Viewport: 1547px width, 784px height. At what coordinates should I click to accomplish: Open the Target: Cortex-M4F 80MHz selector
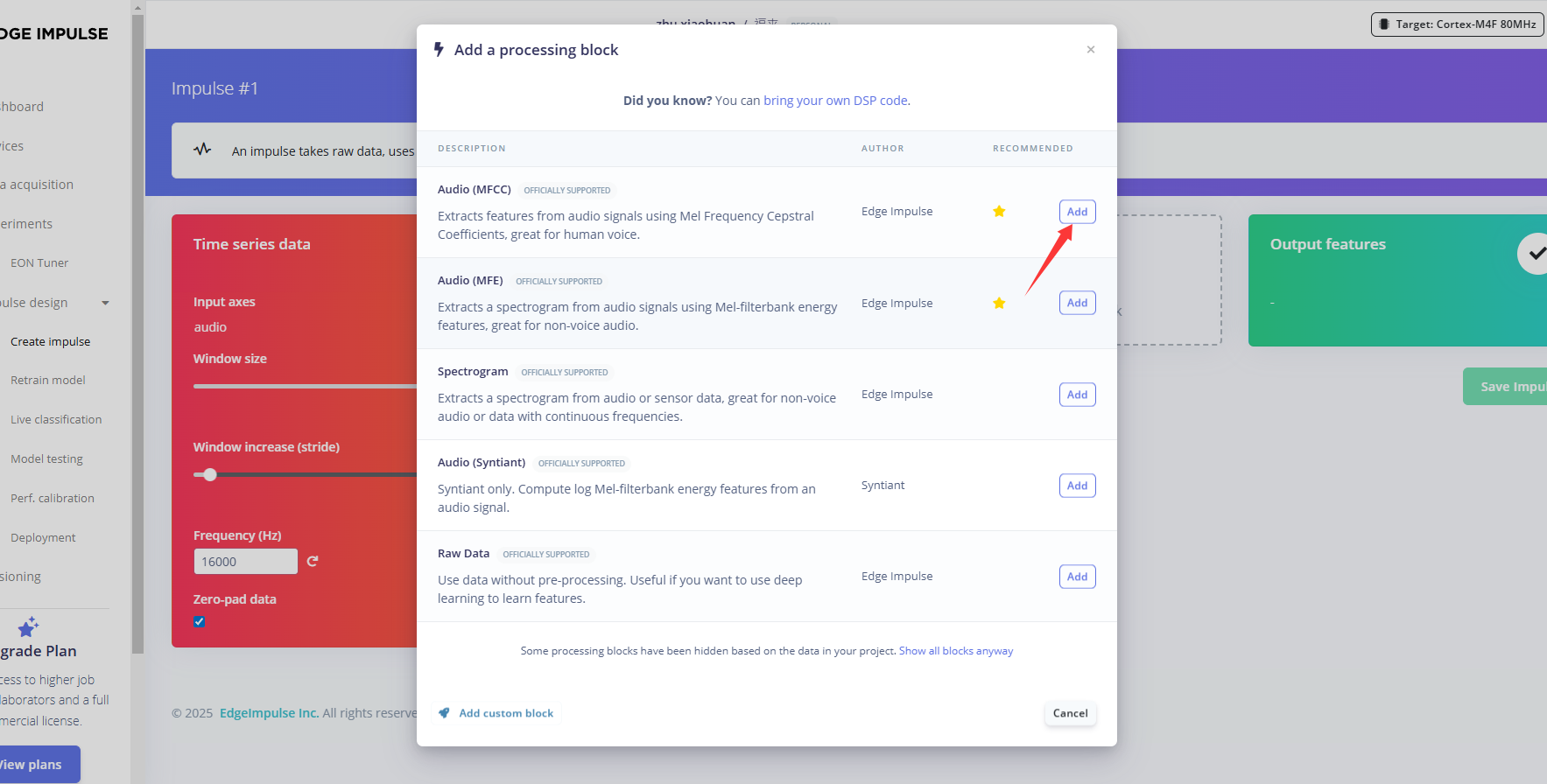tap(1457, 24)
